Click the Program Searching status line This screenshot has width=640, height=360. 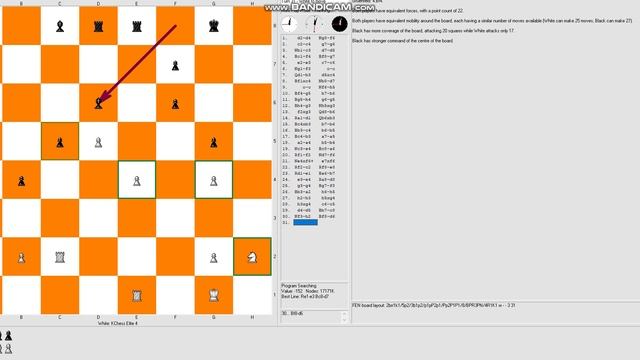click(x=299, y=286)
